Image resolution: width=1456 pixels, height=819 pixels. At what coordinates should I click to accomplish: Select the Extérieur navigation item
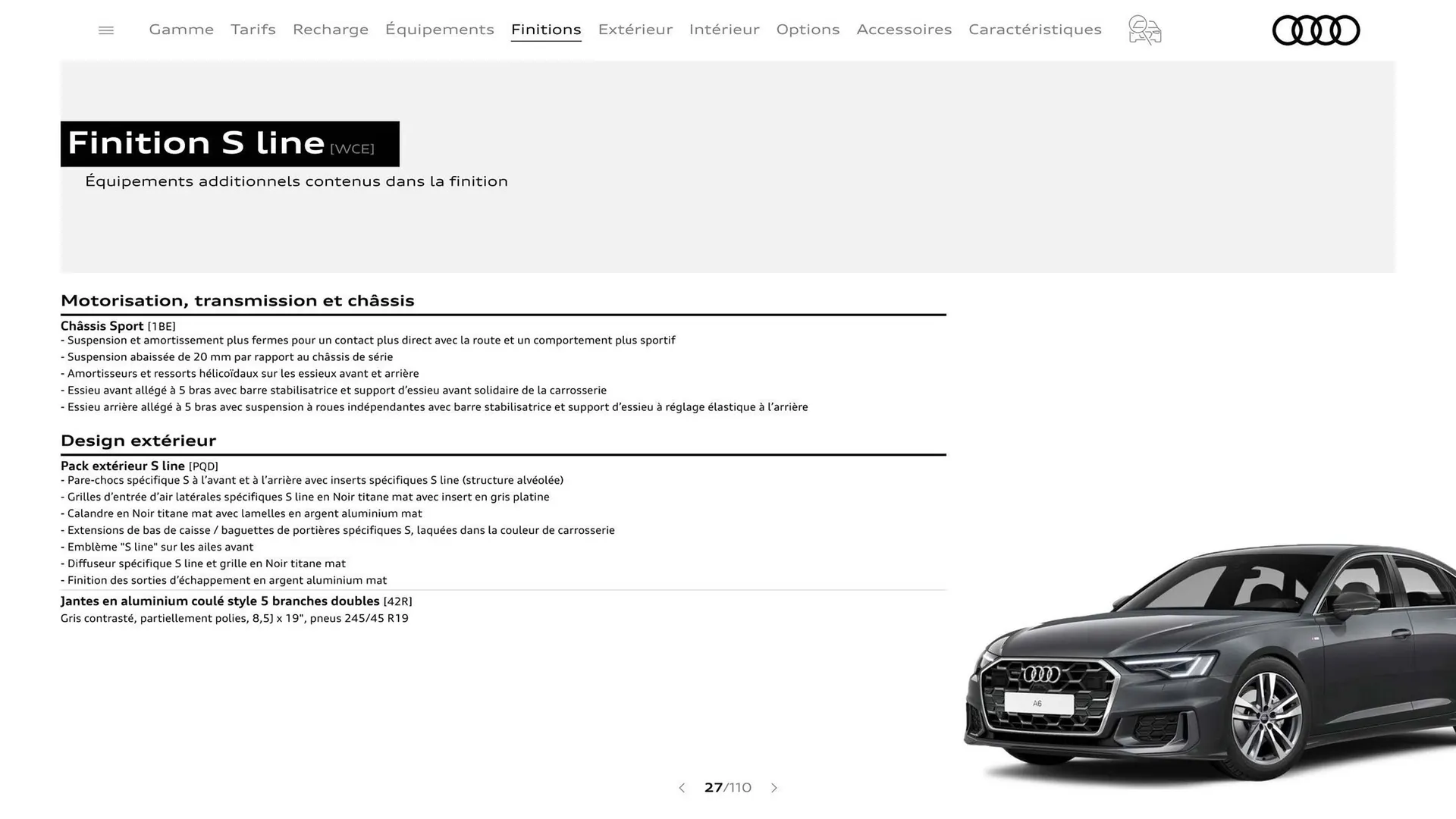click(x=635, y=30)
